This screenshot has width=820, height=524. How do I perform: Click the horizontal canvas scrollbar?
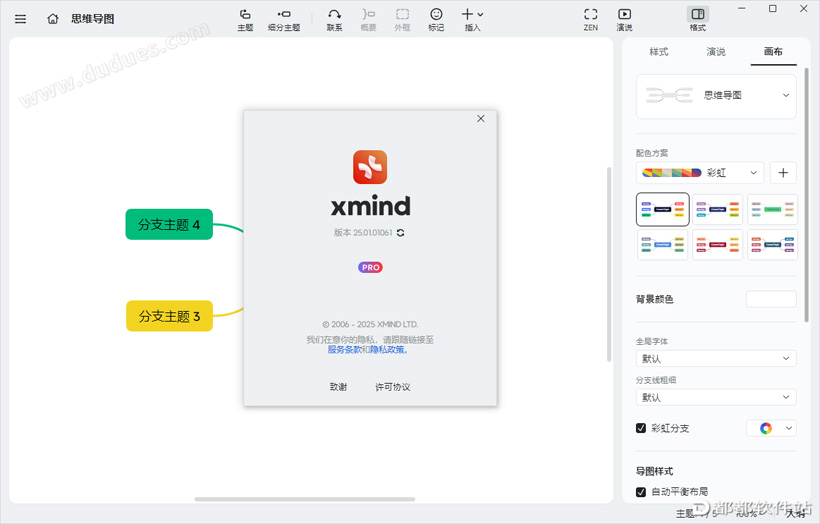coord(305,499)
